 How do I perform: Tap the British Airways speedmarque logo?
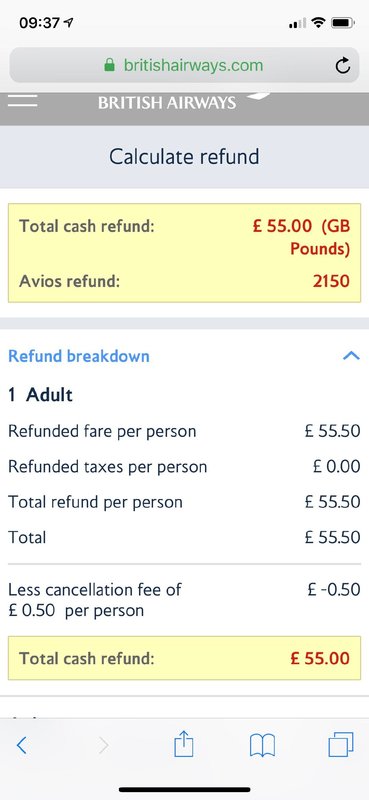[260, 96]
